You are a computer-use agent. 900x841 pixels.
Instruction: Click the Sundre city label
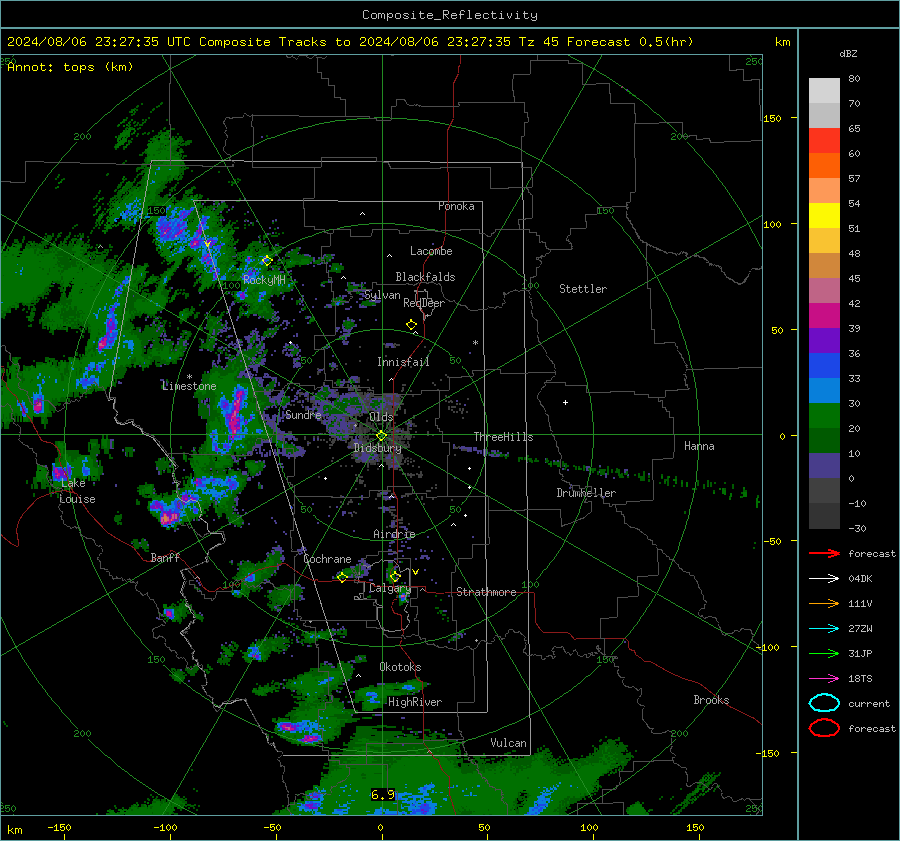tap(303, 414)
